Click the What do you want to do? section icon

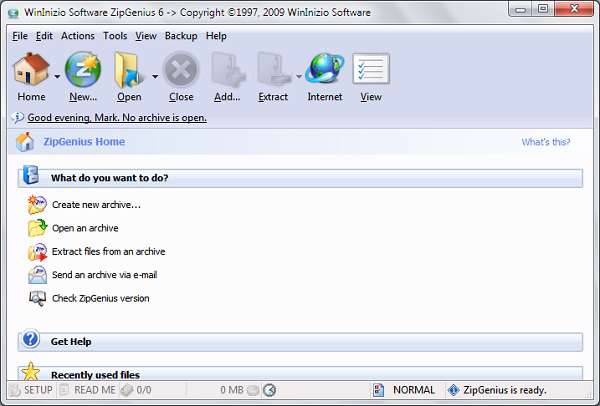click(x=31, y=175)
